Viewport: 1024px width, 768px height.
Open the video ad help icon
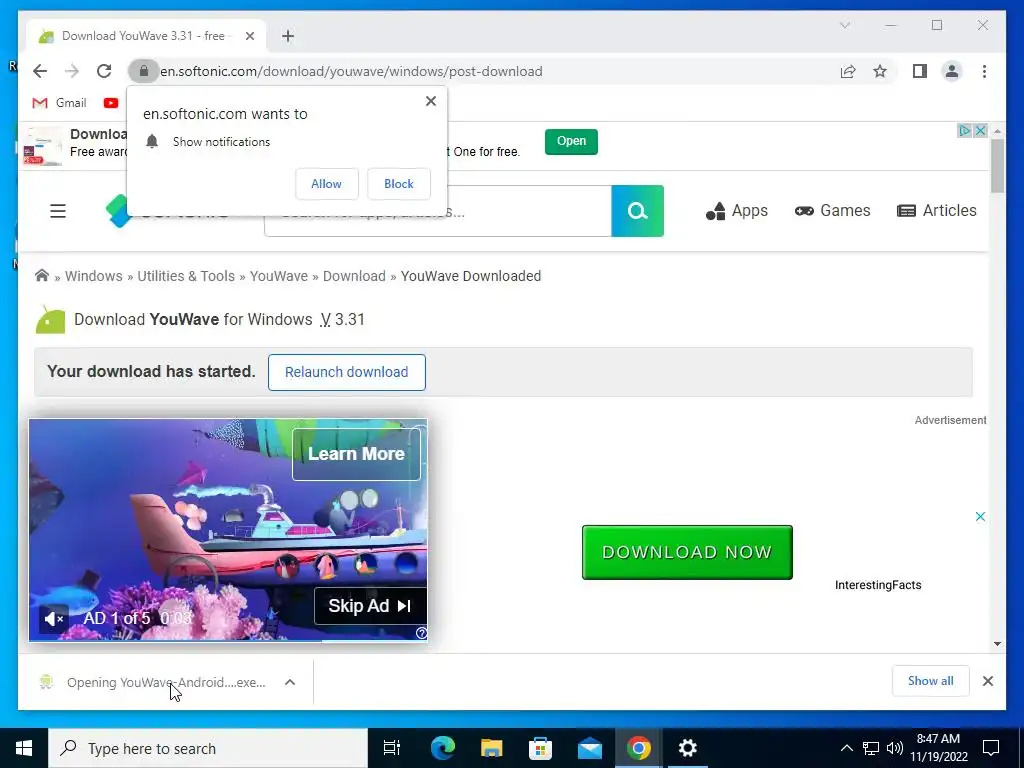(421, 633)
